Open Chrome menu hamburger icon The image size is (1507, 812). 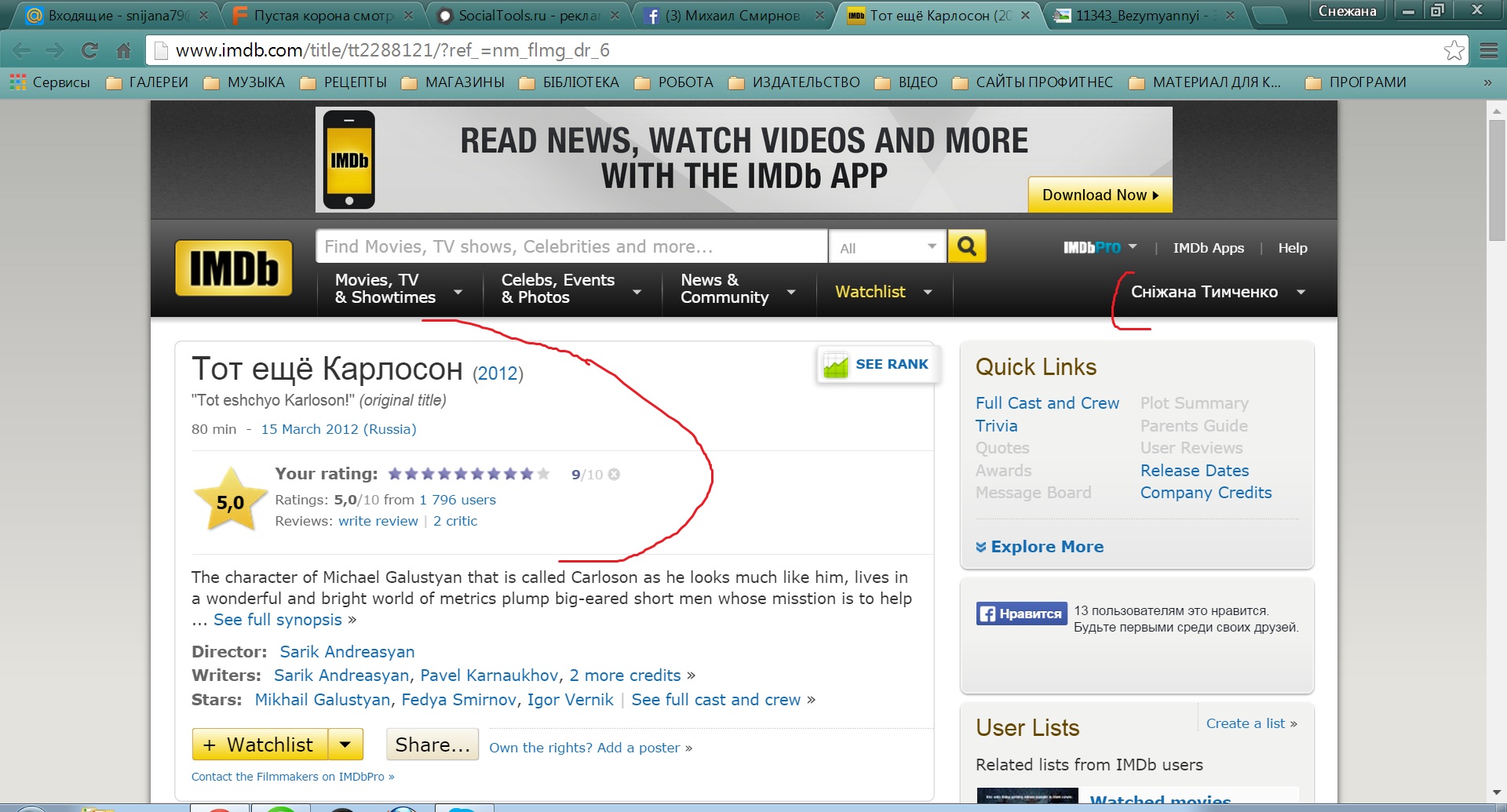click(x=1488, y=51)
